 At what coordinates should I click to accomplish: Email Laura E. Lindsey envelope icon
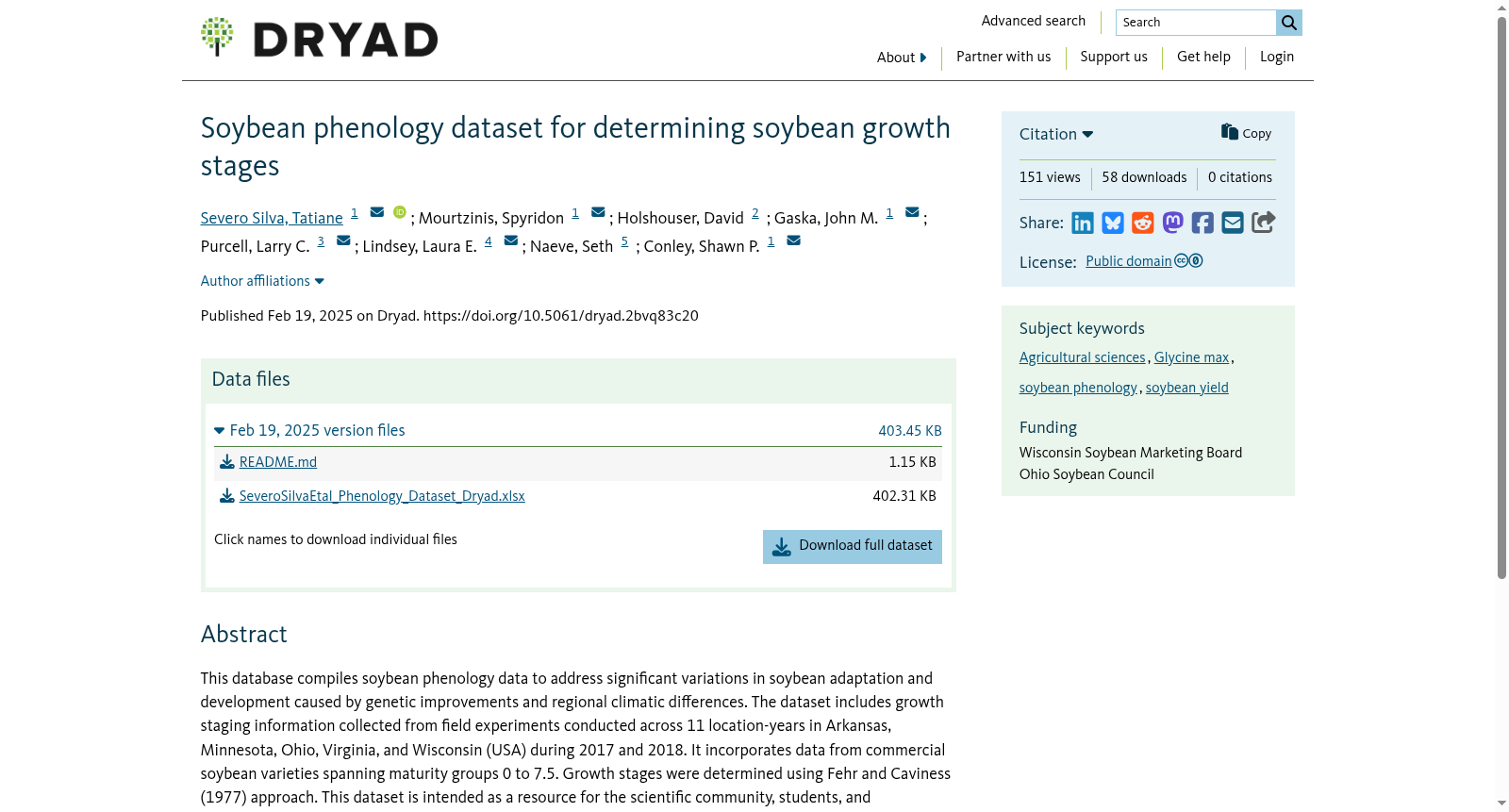click(x=511, y=240)
